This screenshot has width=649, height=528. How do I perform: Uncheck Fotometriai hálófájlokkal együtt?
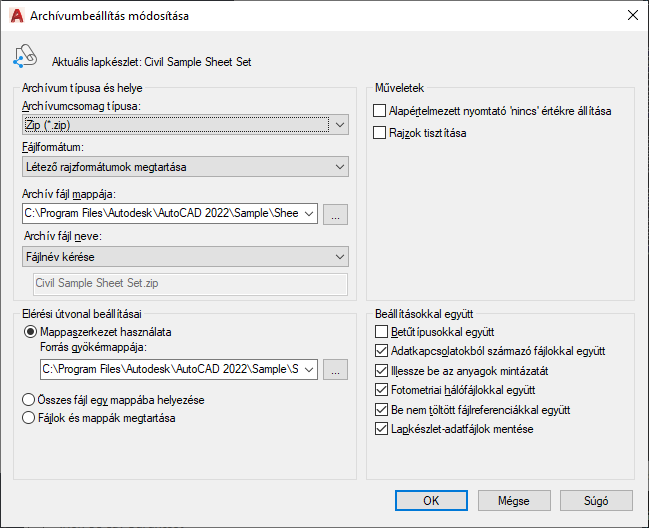(x=380, y=390)
